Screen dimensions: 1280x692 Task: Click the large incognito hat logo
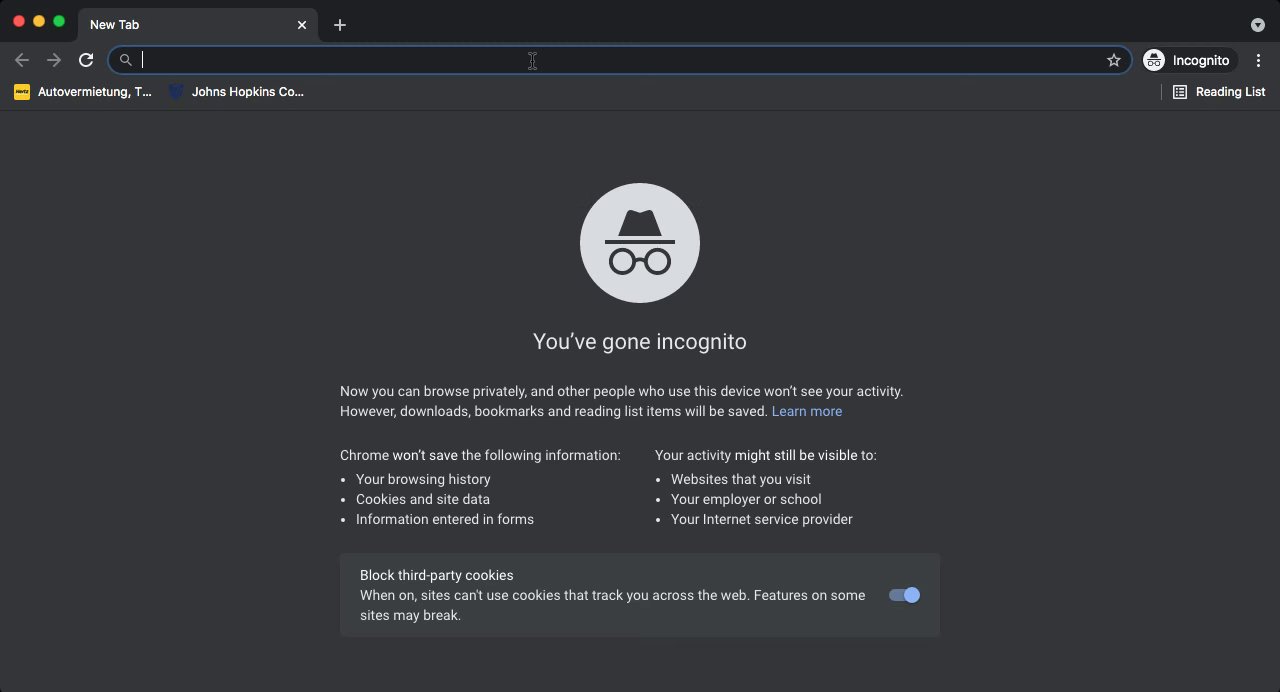coord(640,243)
